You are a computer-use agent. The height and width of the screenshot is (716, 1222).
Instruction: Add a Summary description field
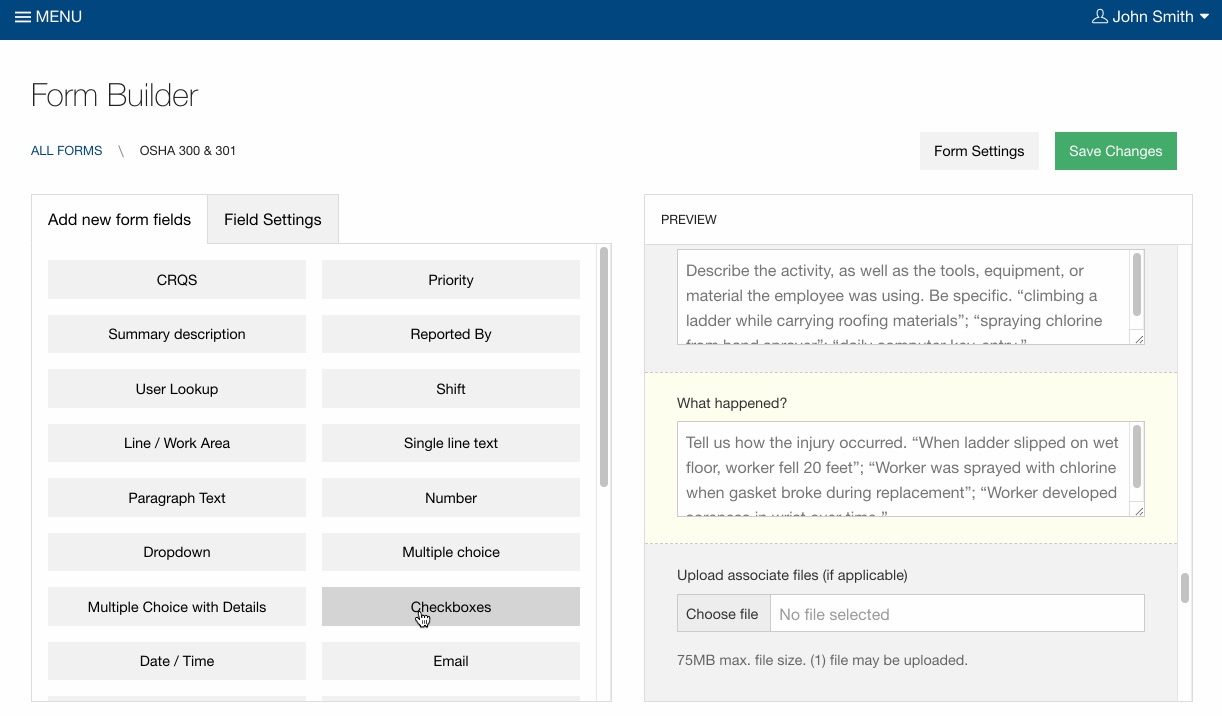click(177, 334)
